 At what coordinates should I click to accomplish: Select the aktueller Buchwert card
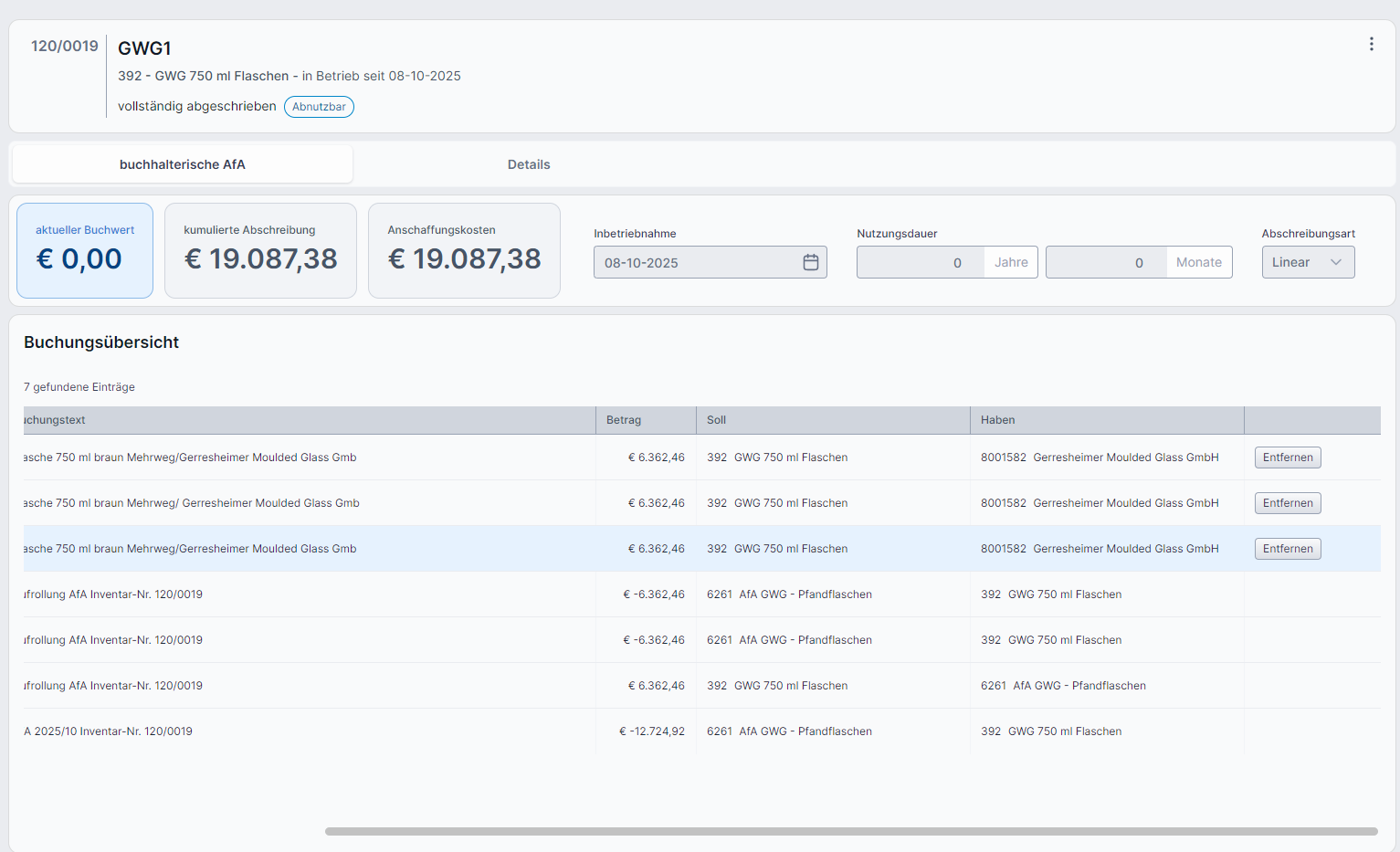click(x=85, y=250)
